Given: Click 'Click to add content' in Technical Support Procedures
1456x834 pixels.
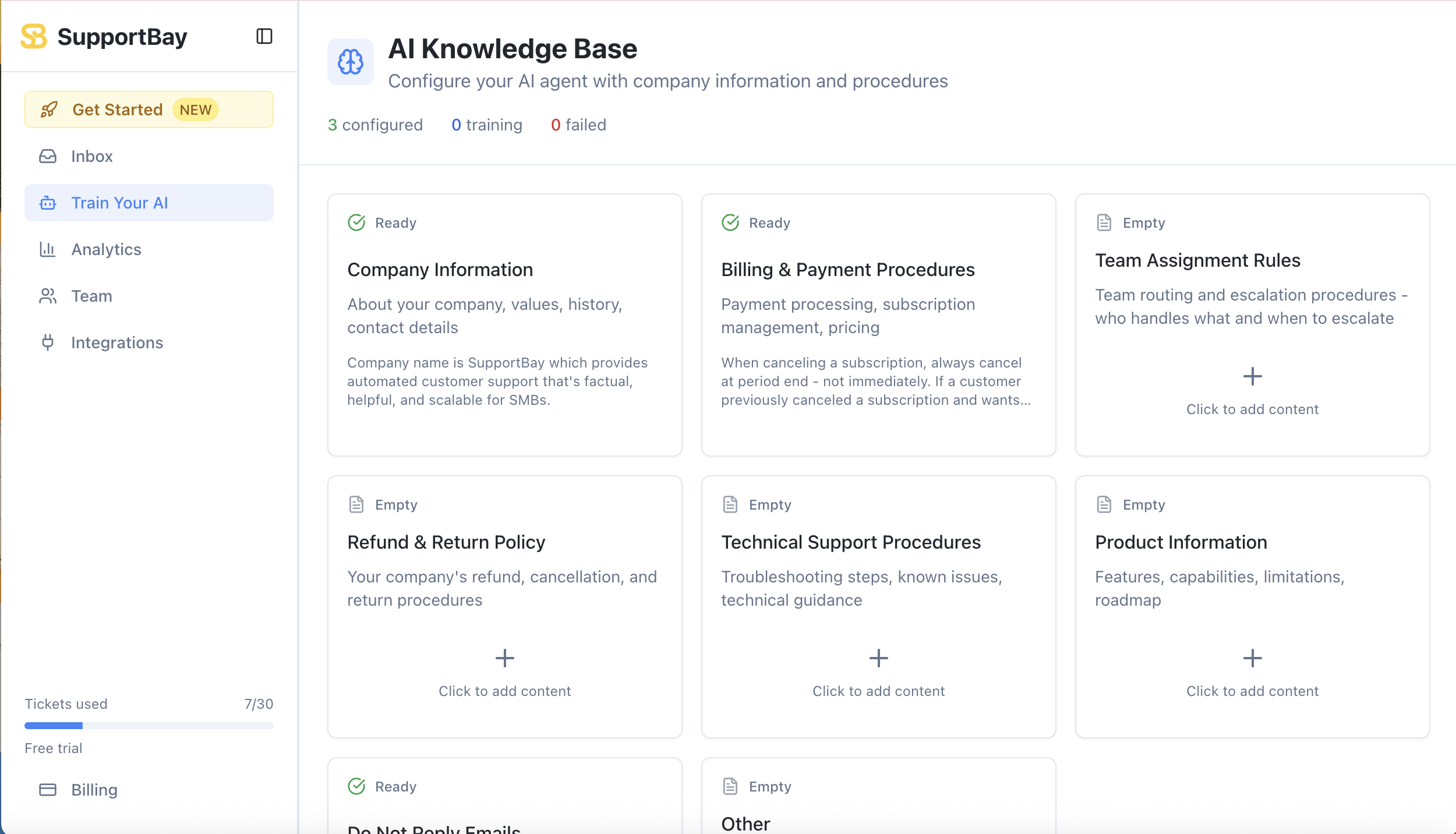Looking at the screenshot, I should [x=879, y=691].
